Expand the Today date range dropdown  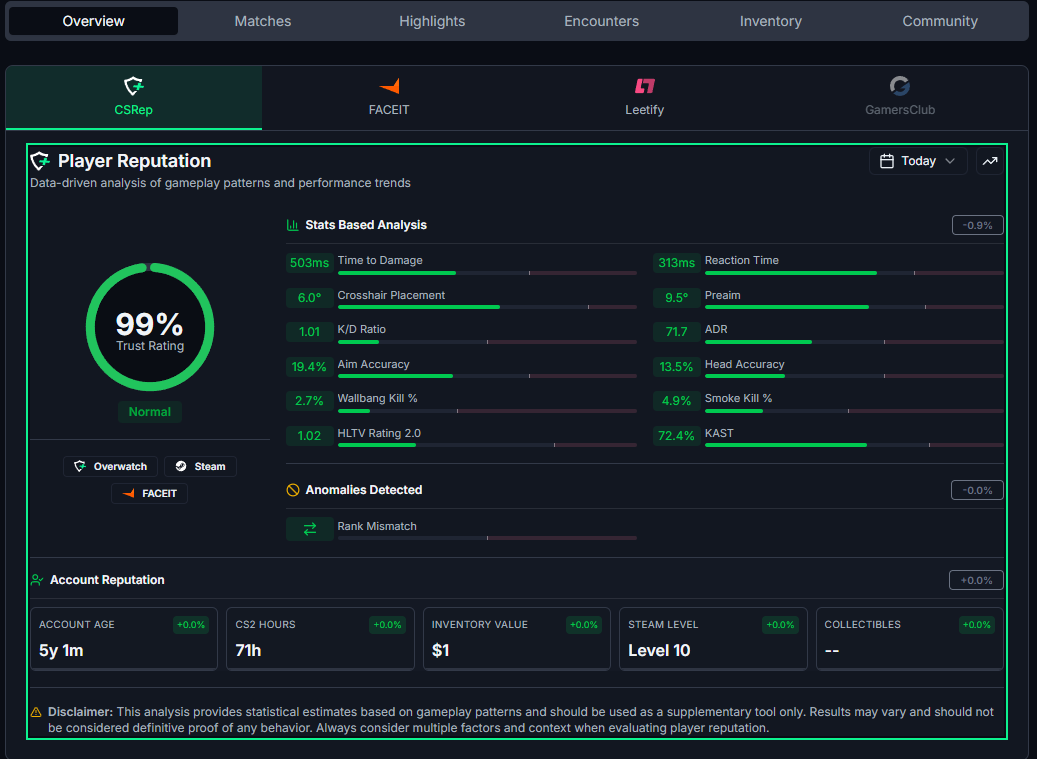(x=918, y=161)
